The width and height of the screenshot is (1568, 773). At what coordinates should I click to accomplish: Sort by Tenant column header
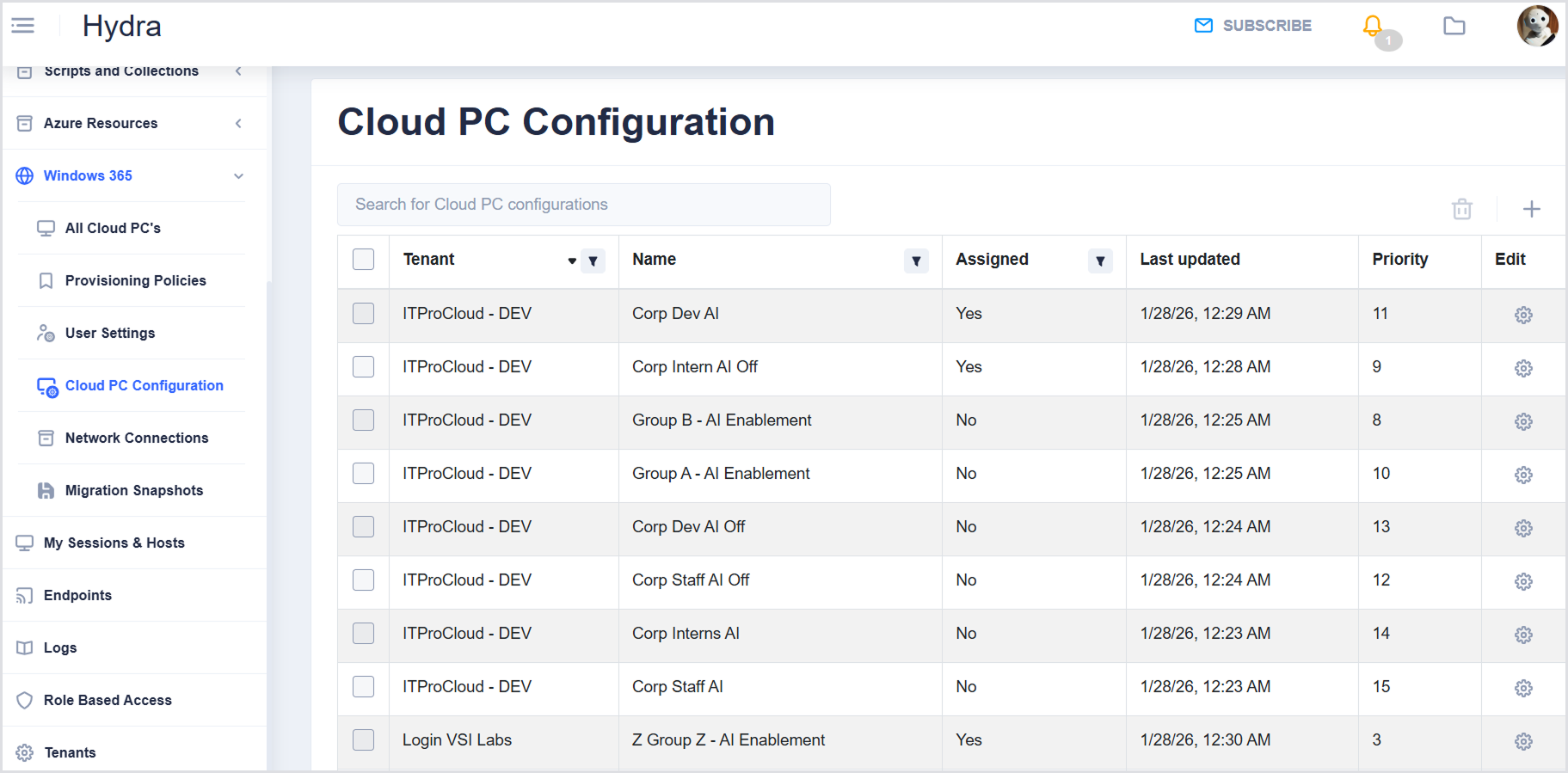tap(429, 260)
